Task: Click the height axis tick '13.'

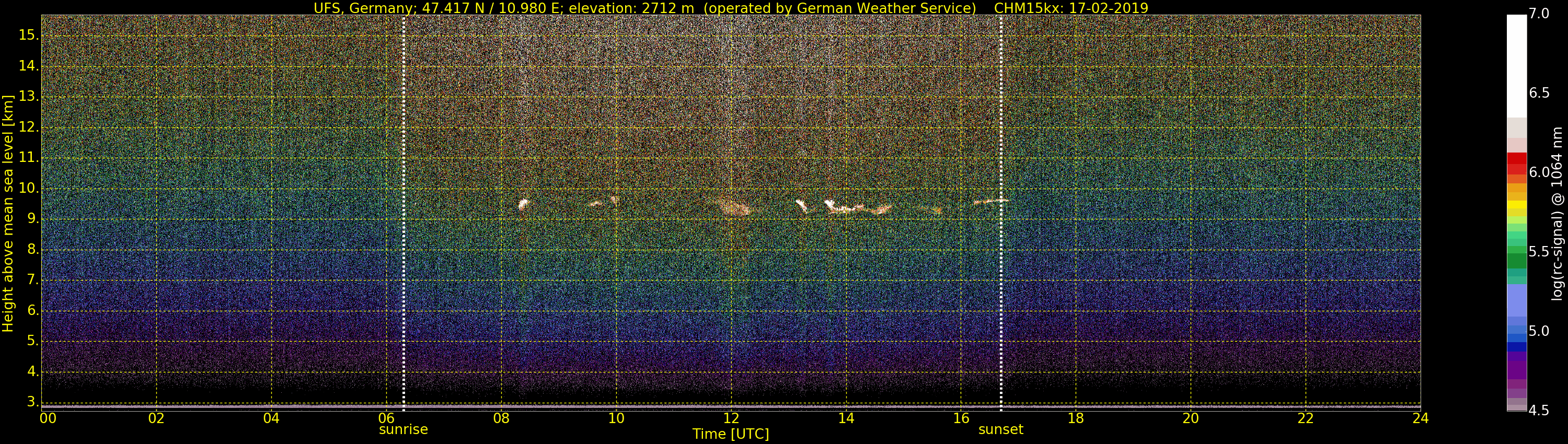Action: point(29,97)
